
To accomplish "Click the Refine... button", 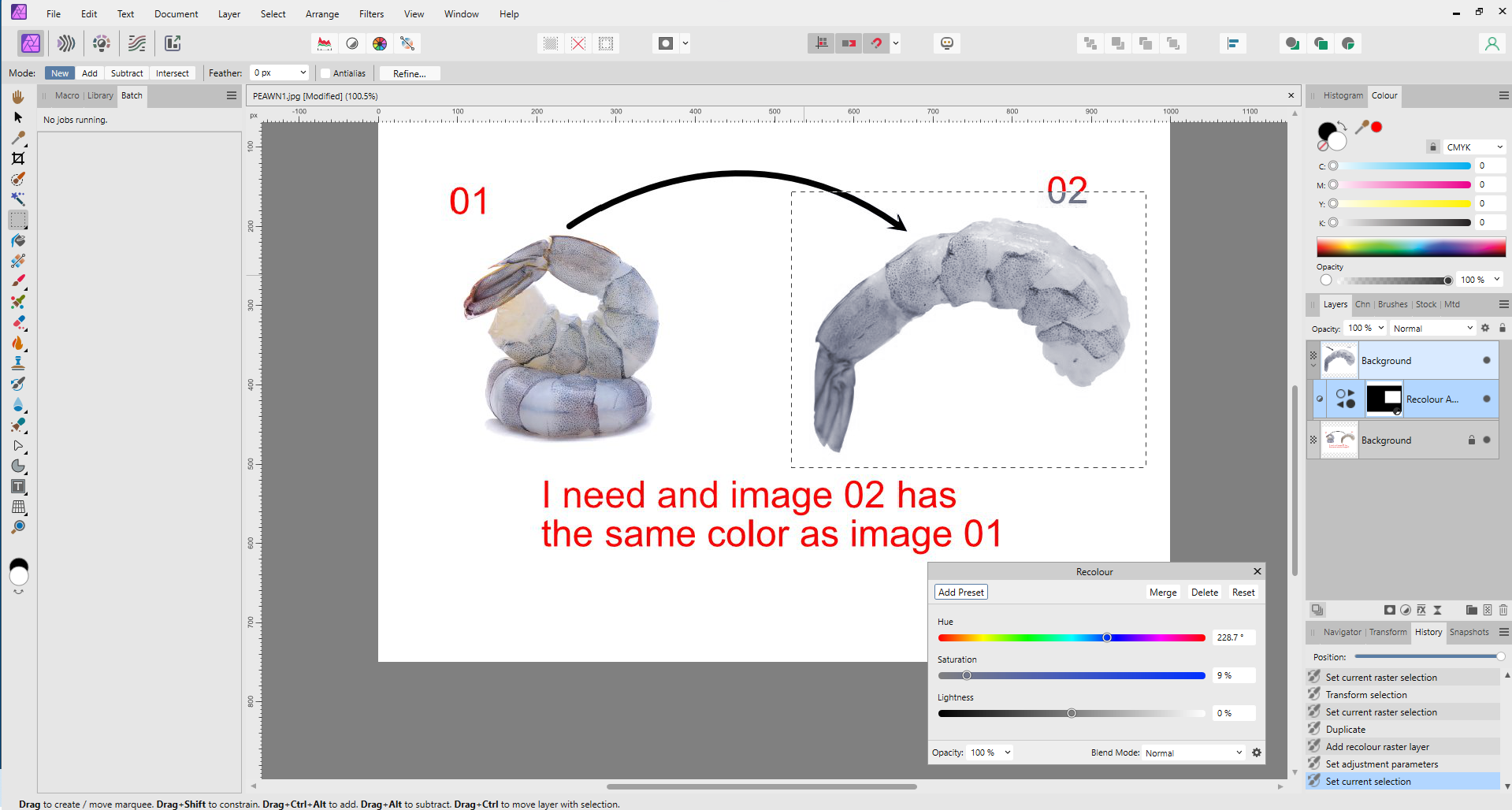I will tap(409, 73).
